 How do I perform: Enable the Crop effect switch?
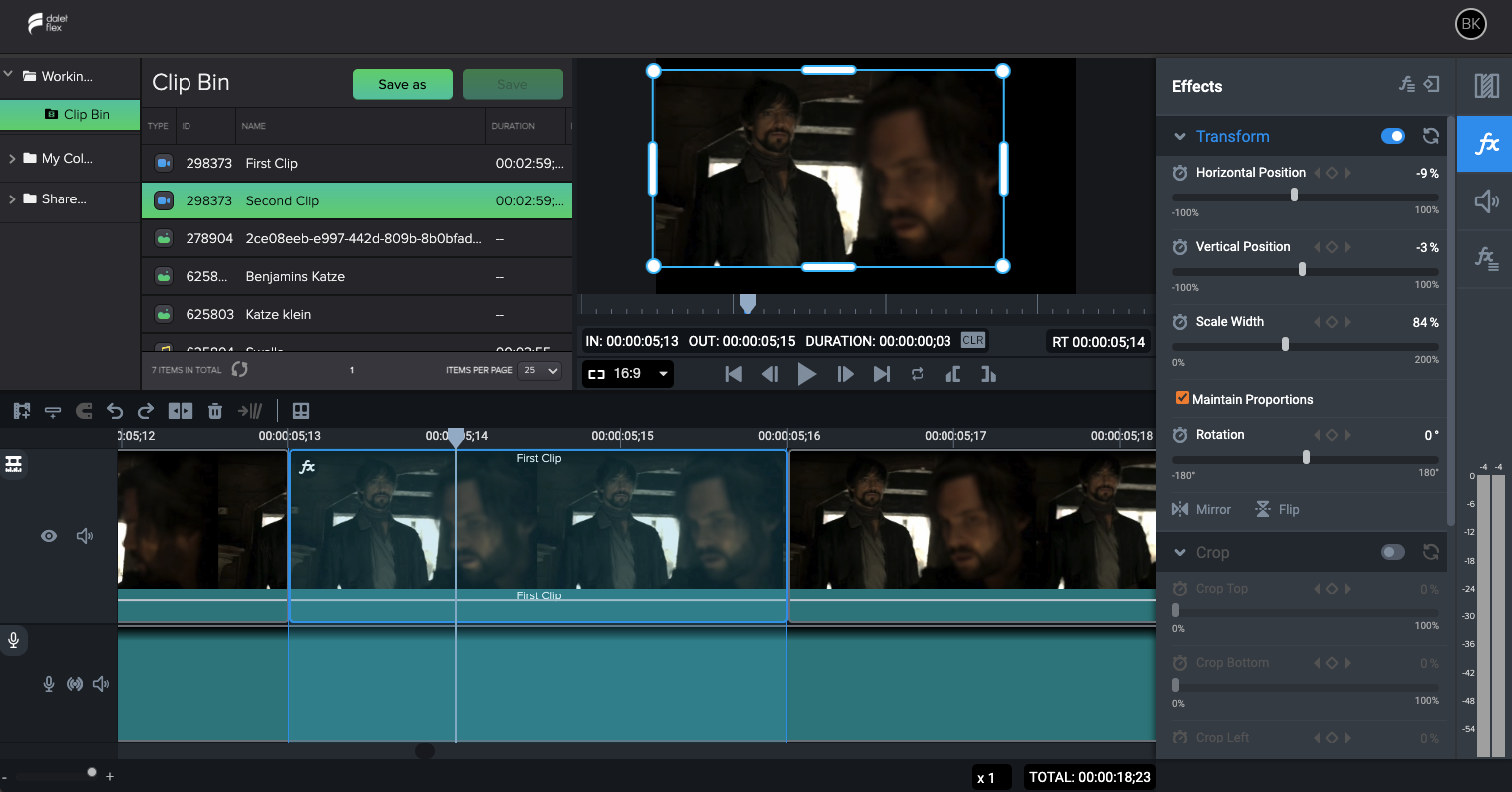click(x=1393, y=552)
